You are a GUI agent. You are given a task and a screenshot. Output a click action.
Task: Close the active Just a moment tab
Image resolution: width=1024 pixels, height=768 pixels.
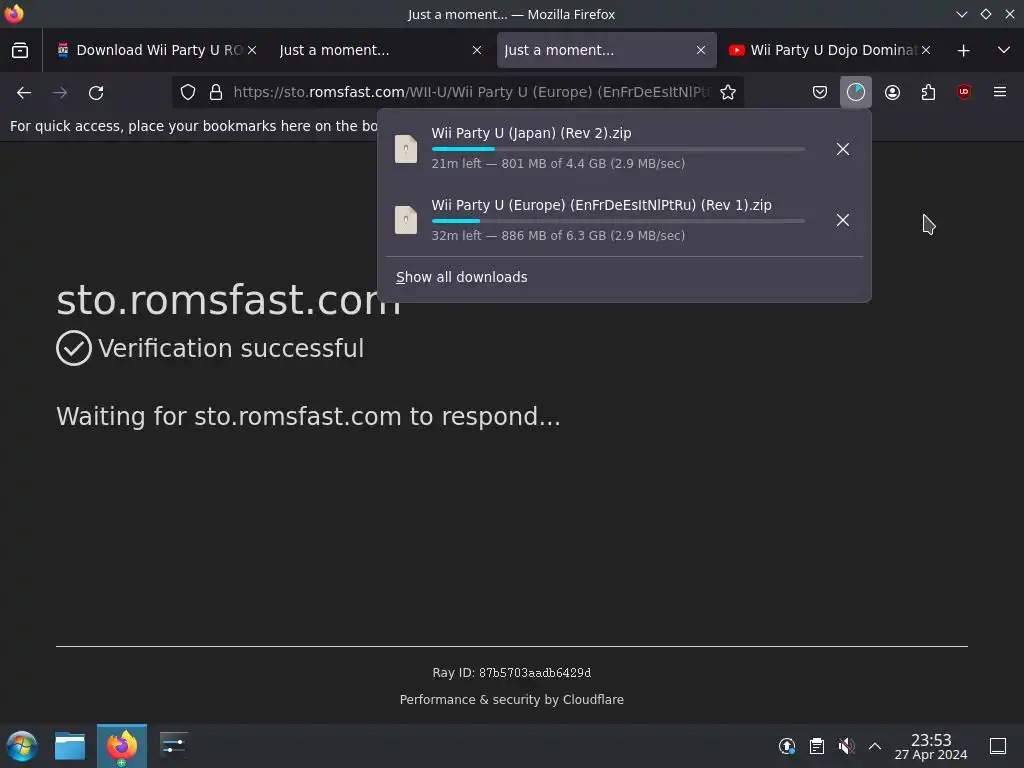(x=701, y=50)
